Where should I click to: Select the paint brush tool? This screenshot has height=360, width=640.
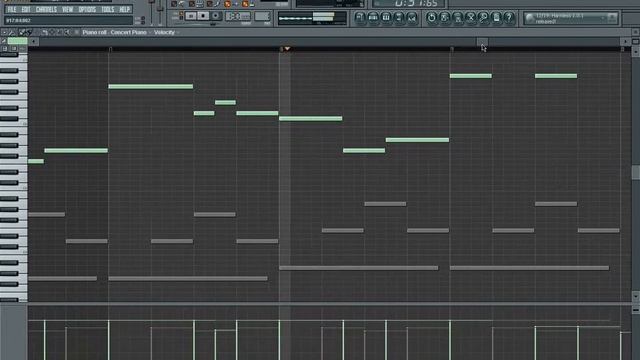(29, 32)
